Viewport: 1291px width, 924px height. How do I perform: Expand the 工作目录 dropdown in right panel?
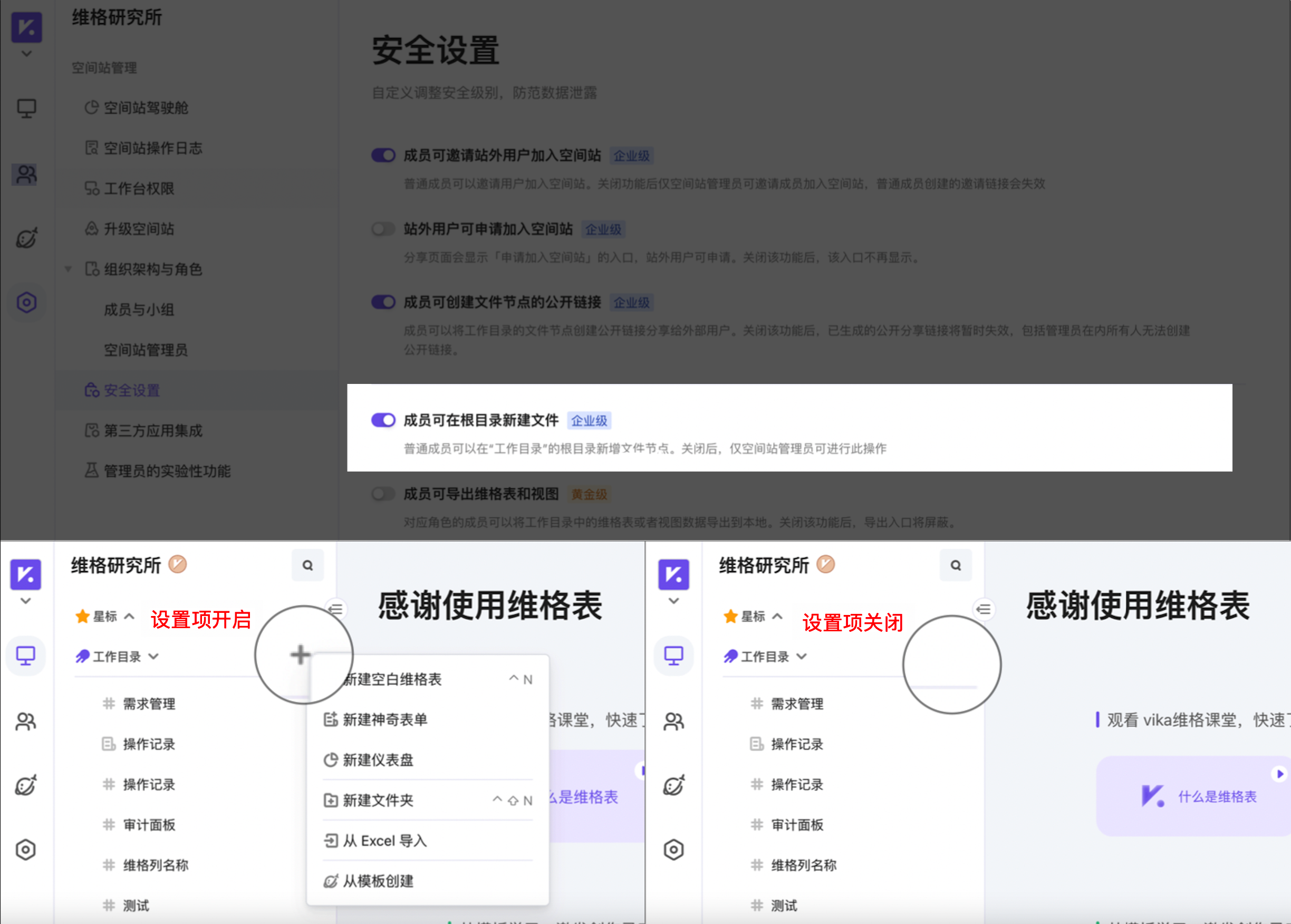coord(802,657)
